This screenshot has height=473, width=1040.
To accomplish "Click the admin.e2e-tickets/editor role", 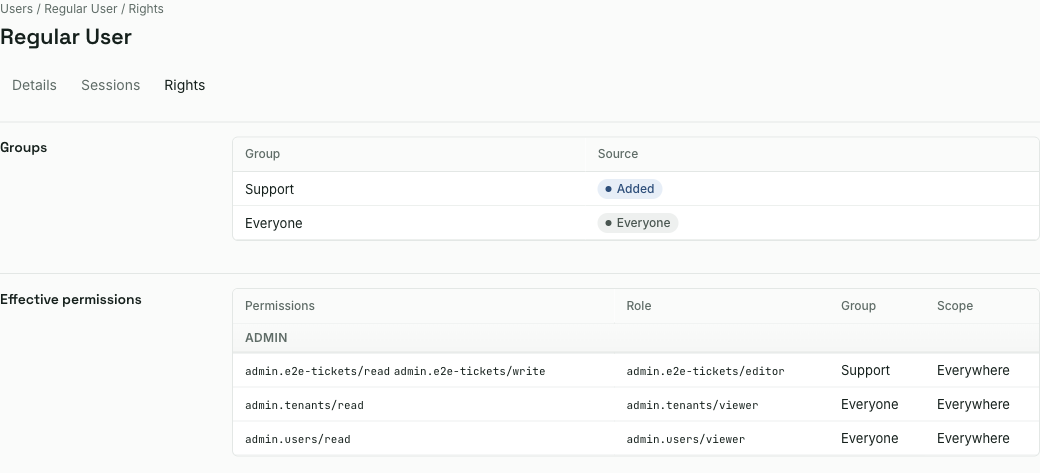I will click(705, 372).
